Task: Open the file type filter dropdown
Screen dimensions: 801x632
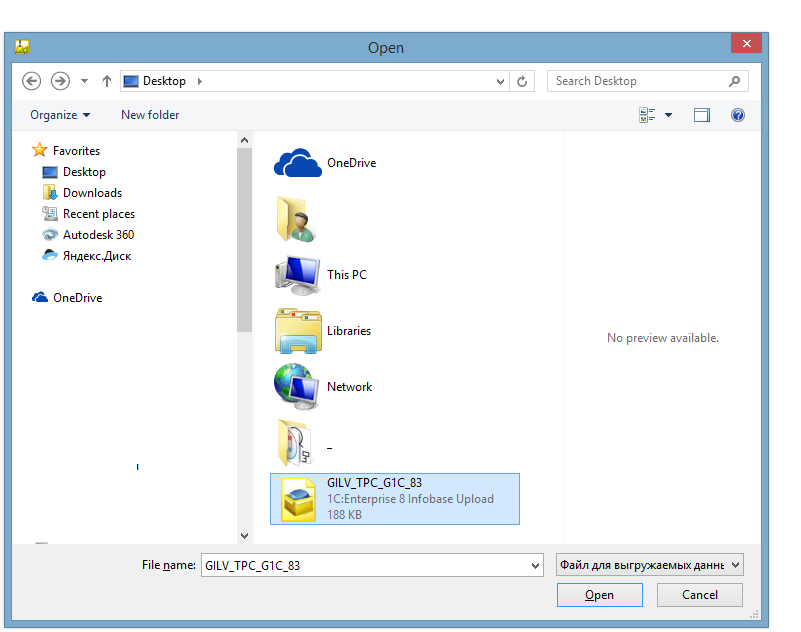Action: (649, 565)
